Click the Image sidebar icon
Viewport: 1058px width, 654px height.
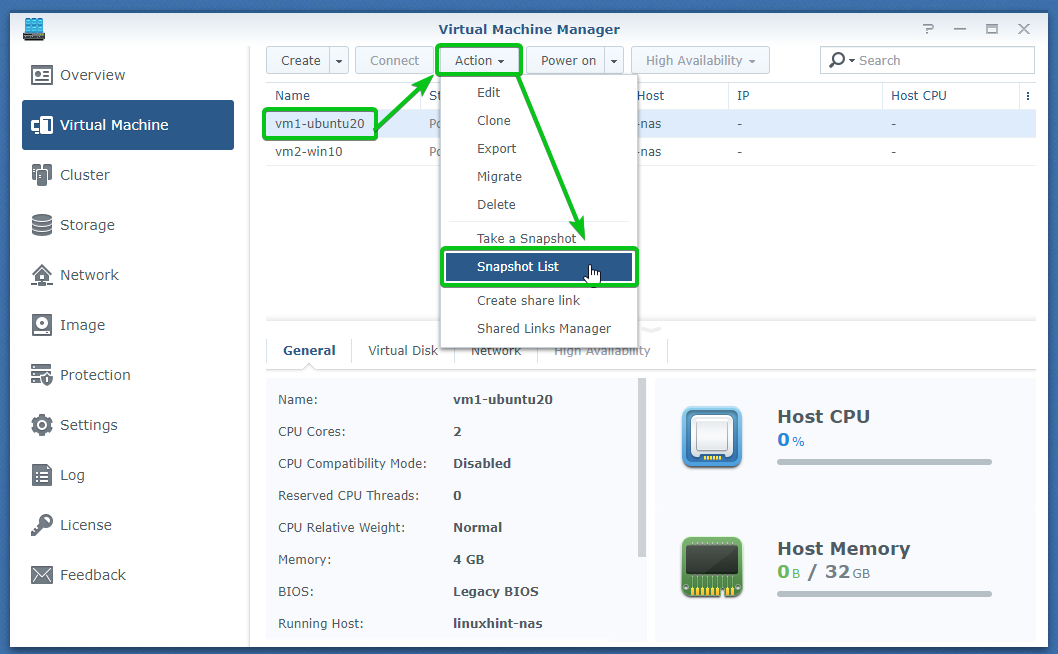click(x=42, y=325)
